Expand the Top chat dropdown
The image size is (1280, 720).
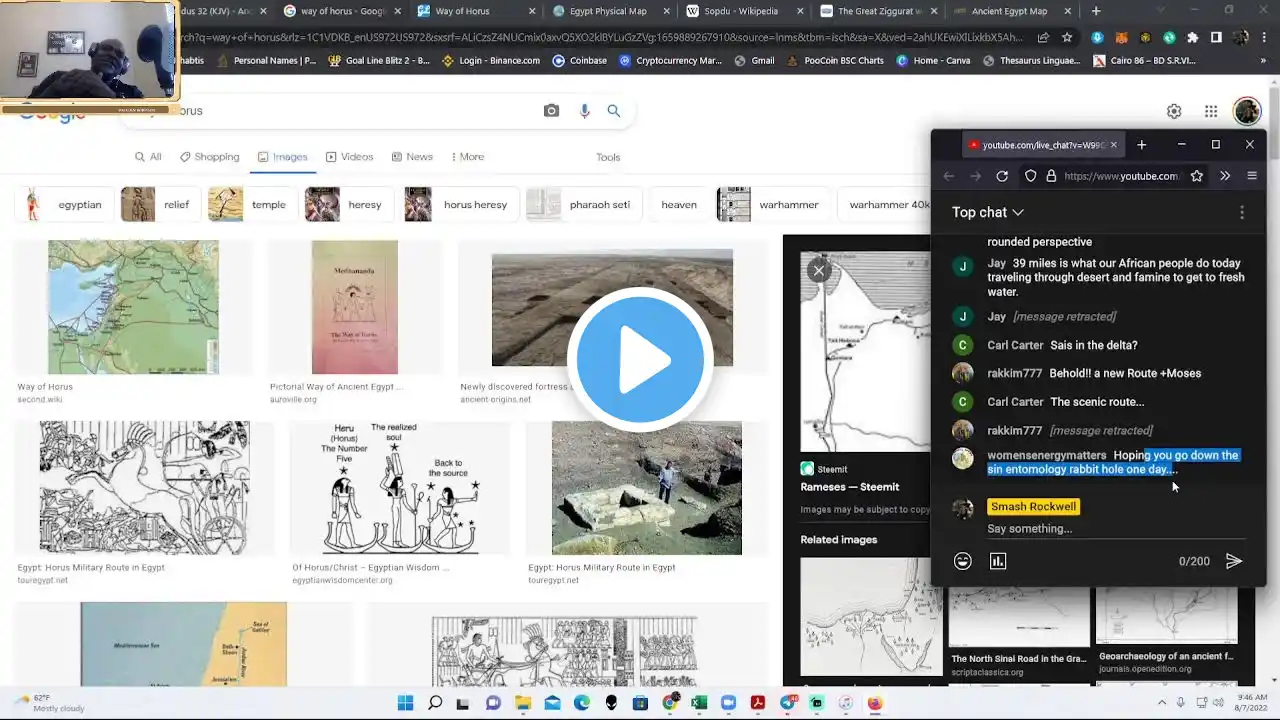(988, 212)
